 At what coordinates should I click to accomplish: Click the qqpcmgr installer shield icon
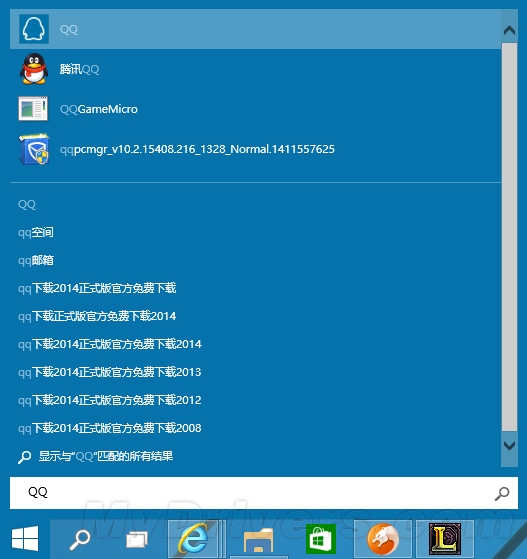click(x=34, y=149)
